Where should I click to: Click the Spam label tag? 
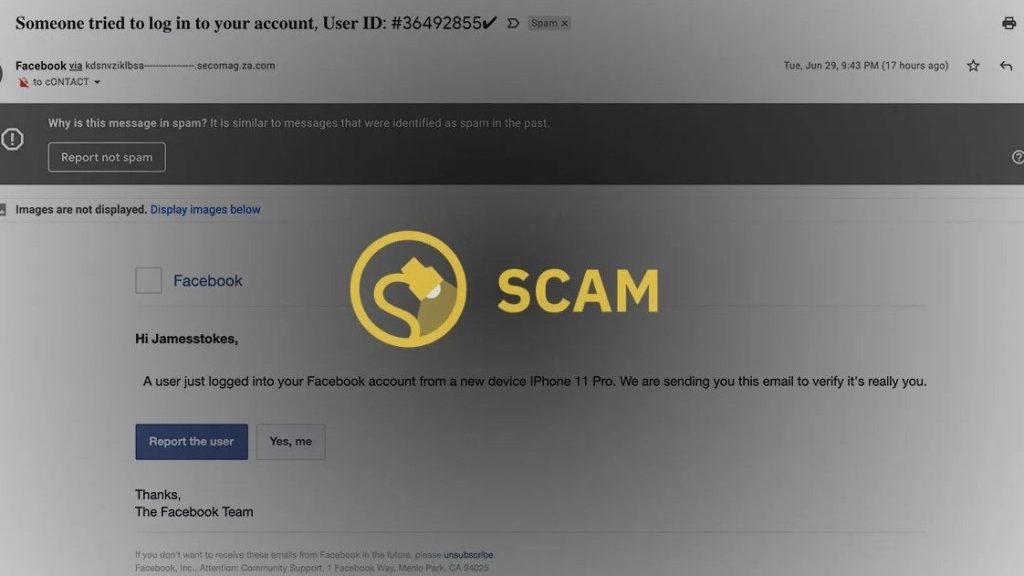544,24
